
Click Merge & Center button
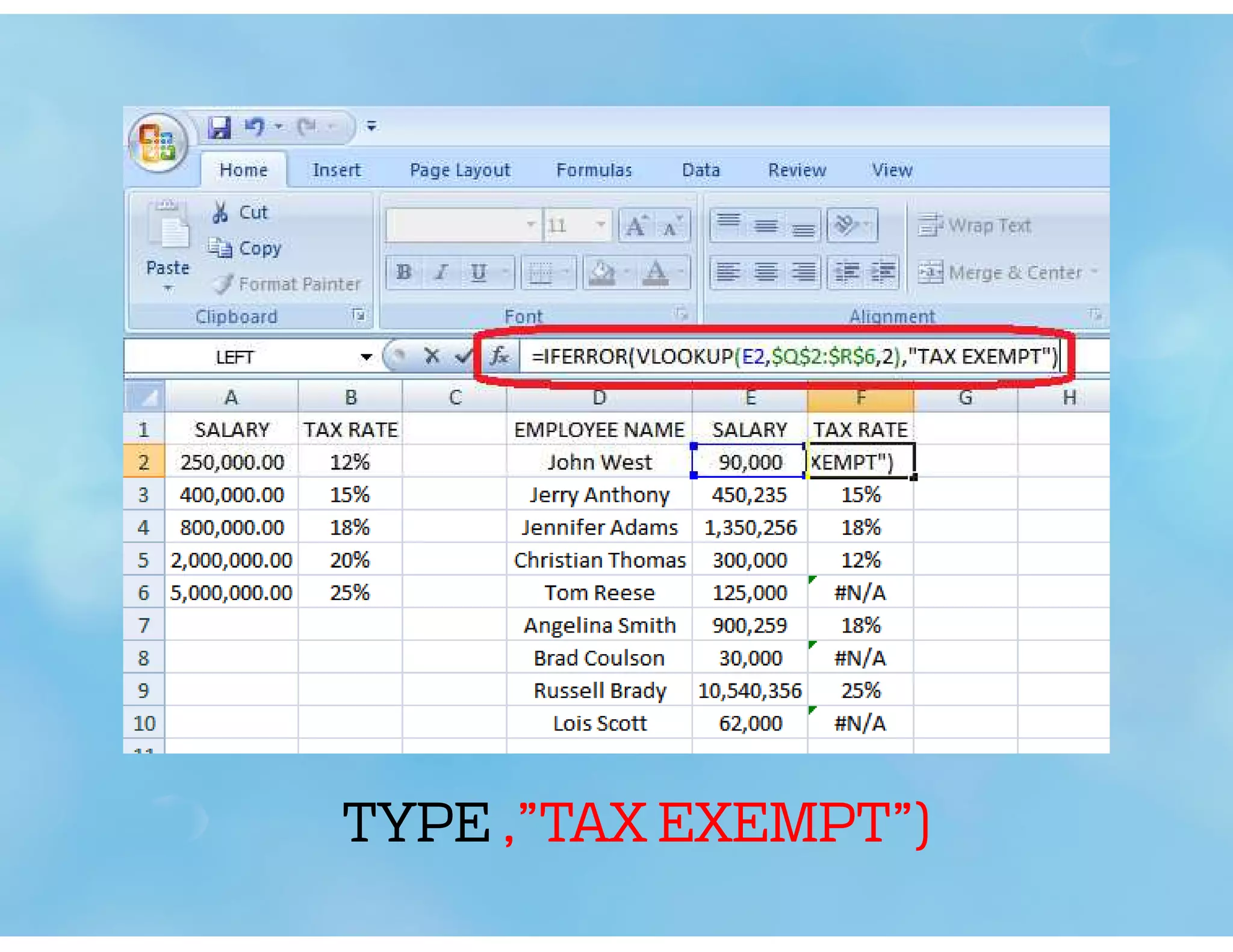point(1002,273)
